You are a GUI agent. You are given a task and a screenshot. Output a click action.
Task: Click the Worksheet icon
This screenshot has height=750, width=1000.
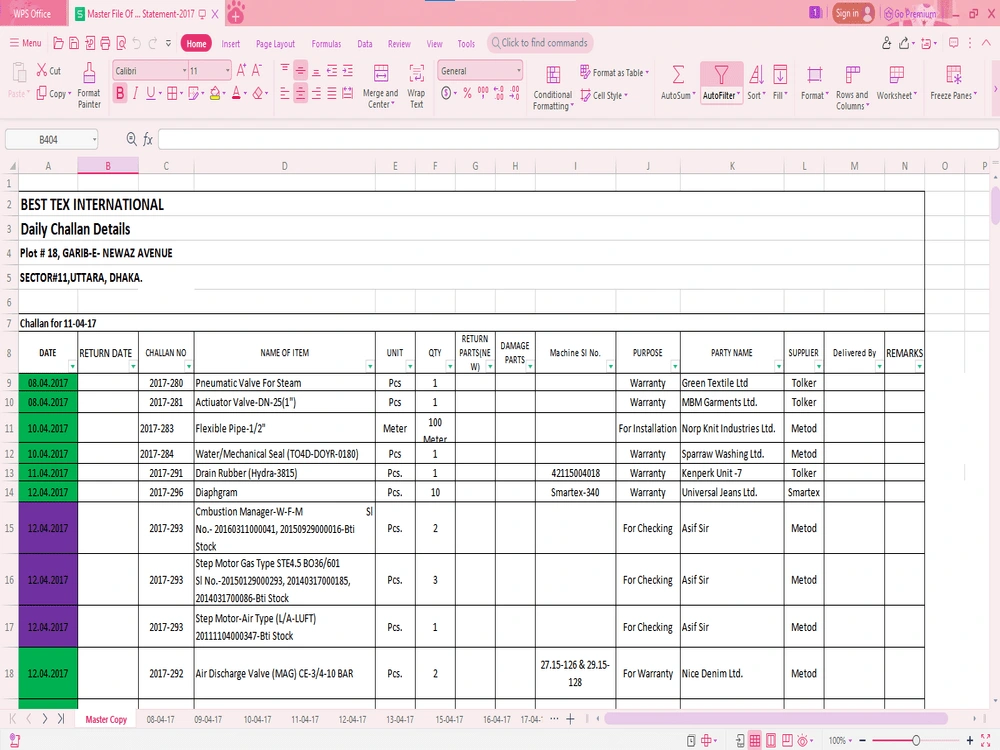tap(896, 75)
